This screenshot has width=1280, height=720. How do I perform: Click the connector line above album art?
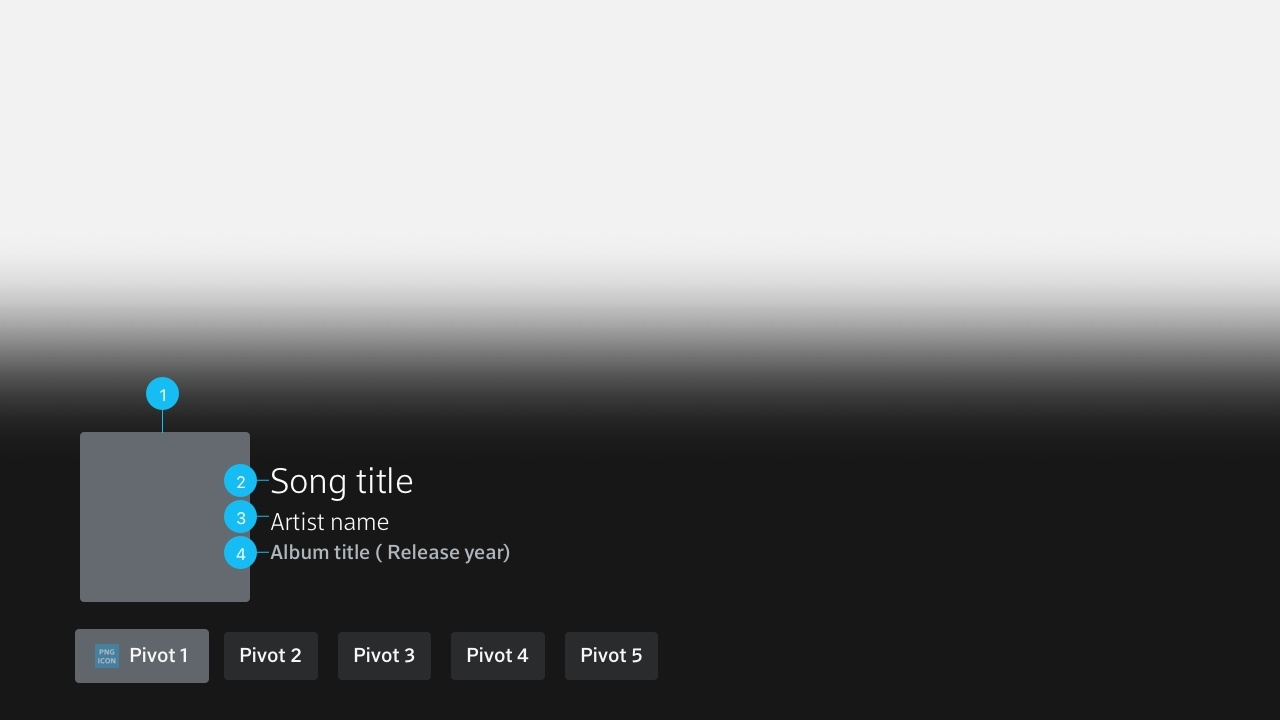(162, 421)
